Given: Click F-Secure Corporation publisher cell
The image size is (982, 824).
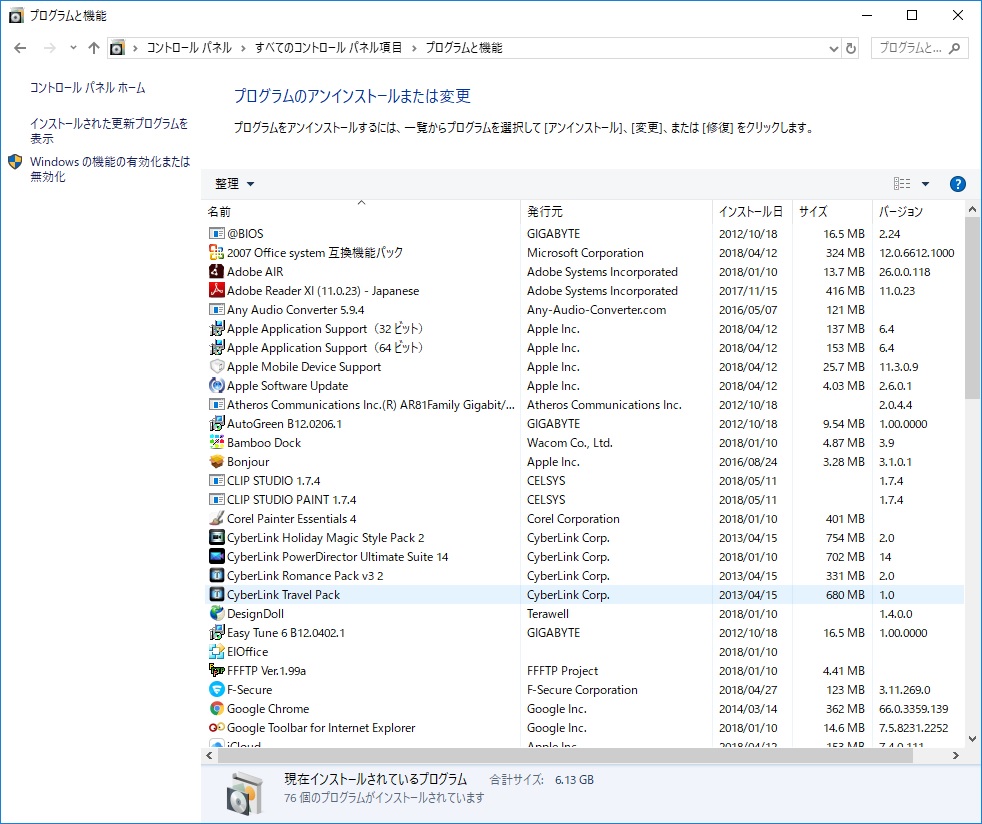Looking at the screenshot, I should [x=582, y=689].
